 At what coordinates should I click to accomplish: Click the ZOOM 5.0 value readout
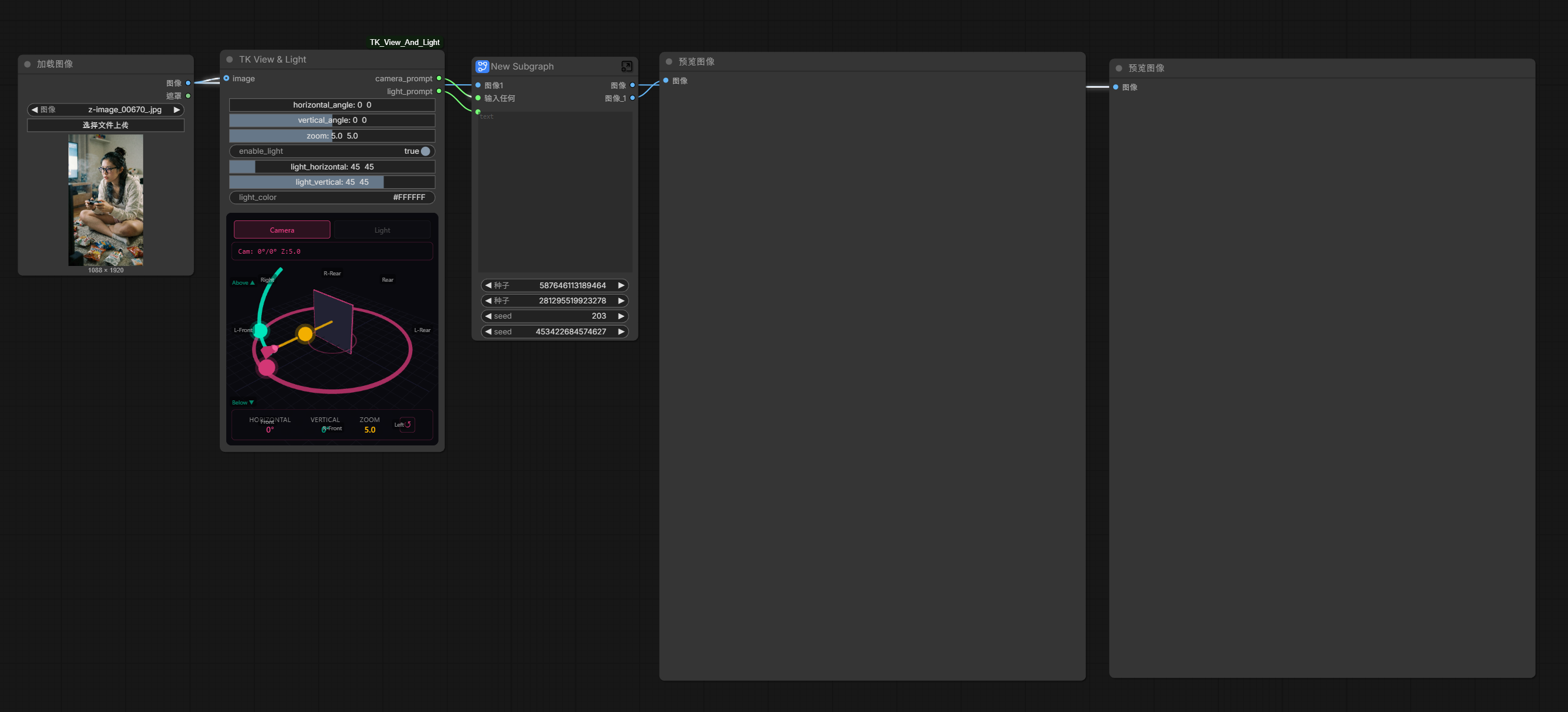click(x=369, y=430)
